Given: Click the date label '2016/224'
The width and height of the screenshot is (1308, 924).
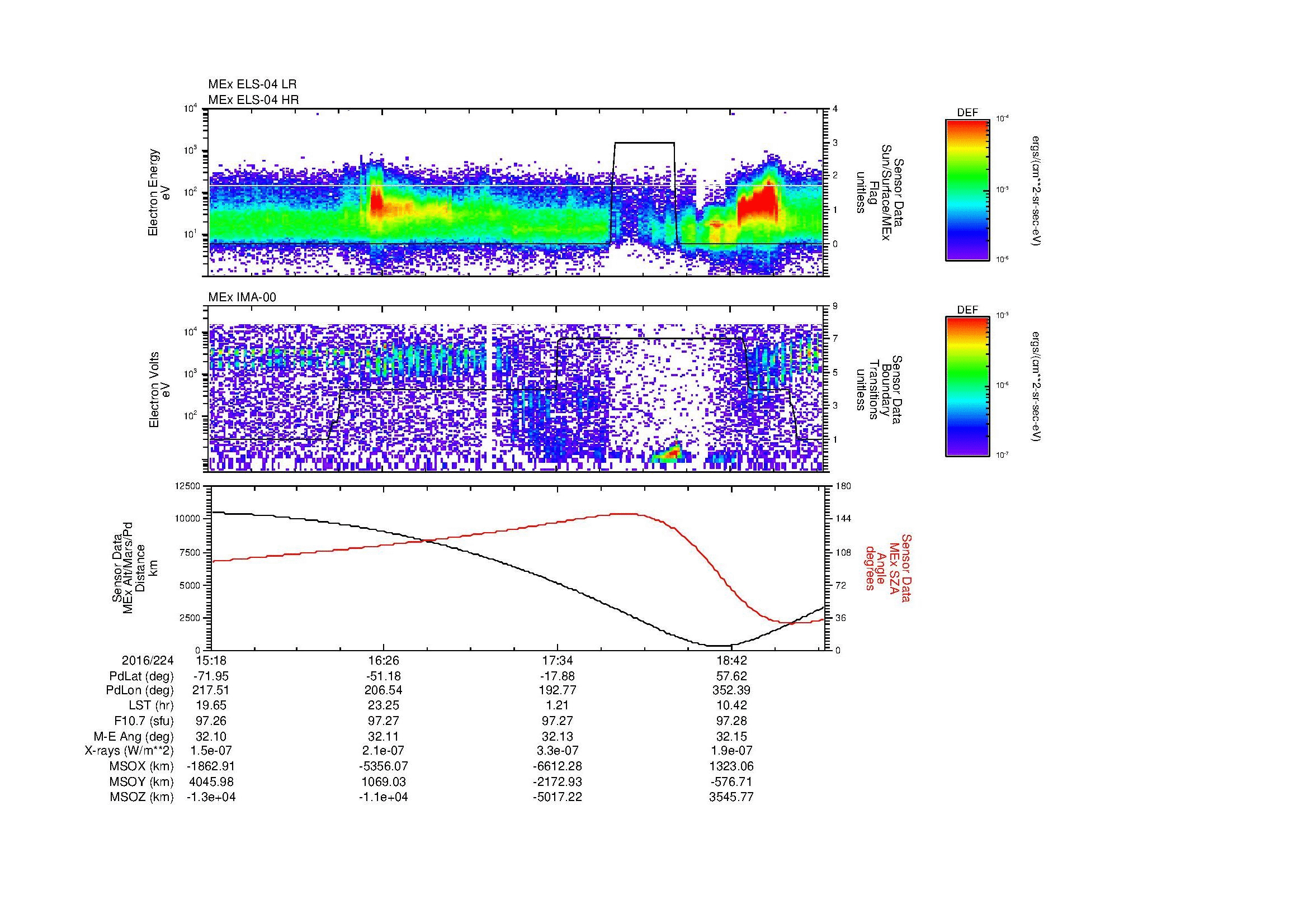Looking at the screenshot, I should (148, 660).
